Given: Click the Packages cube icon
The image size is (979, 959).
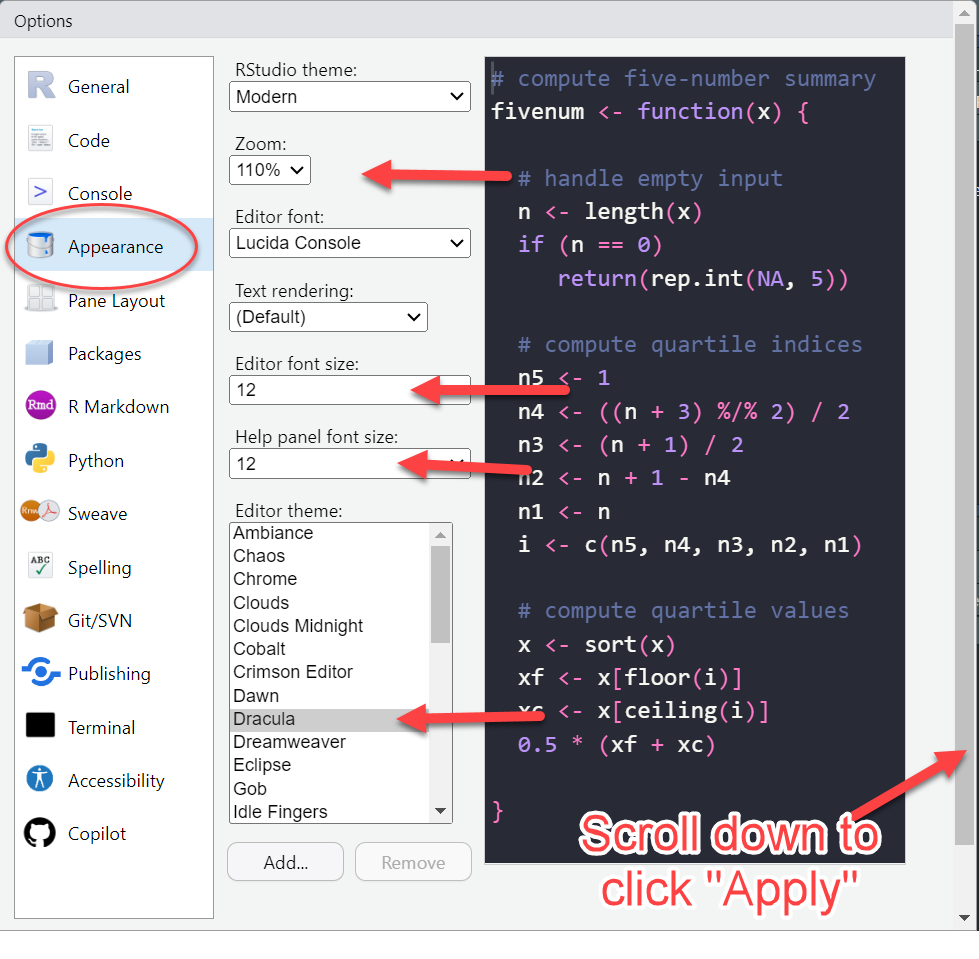Looking at the screenshot, I should pyautogui.click(x=41, y=353).
